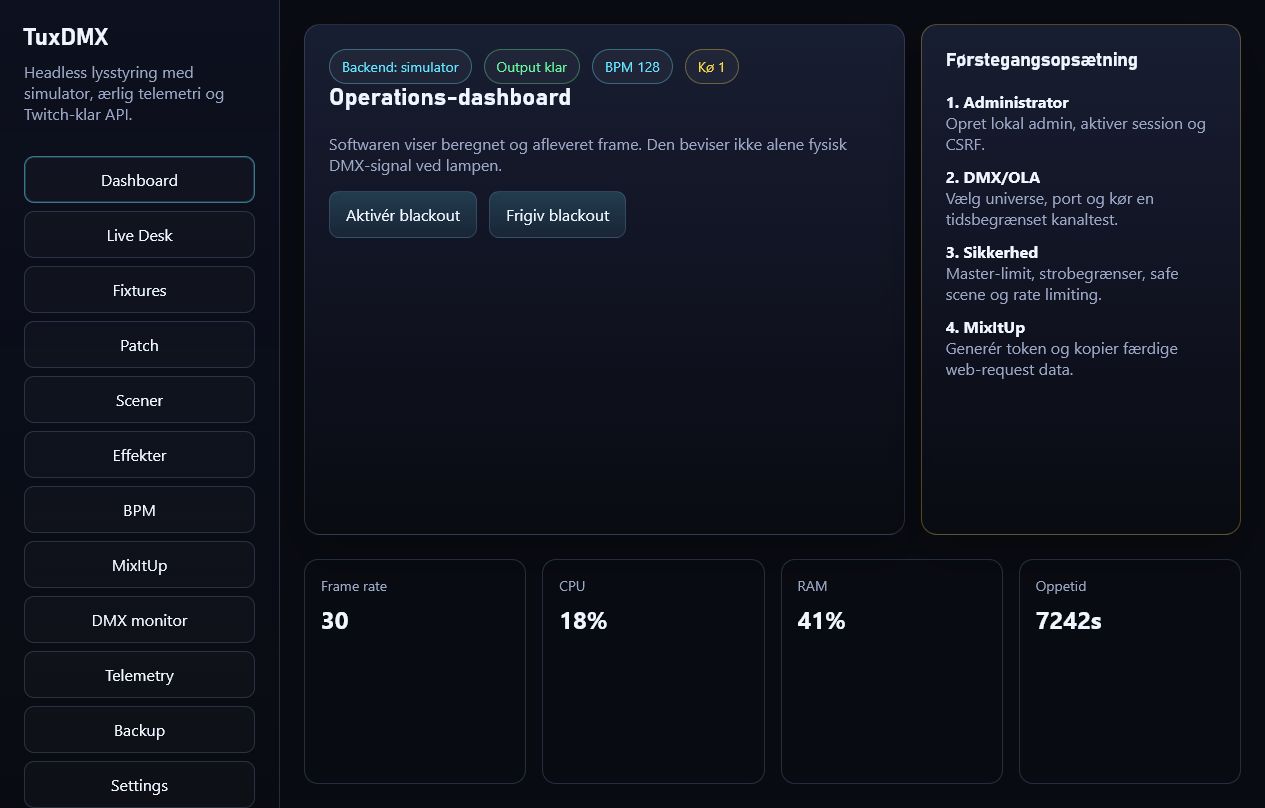This screenshot has width=1265, height=808.
Task: Navigate to Effekter
Action: tap(139, 455)
